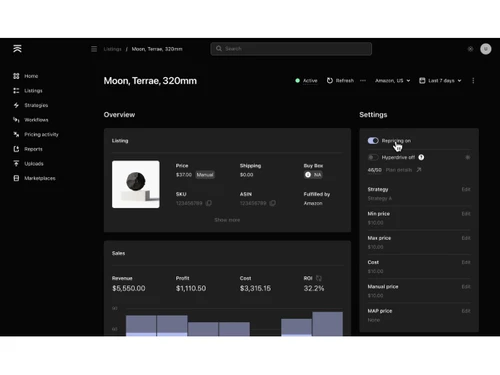Click the Profit value $1,110.50

[x=191, y=288]
